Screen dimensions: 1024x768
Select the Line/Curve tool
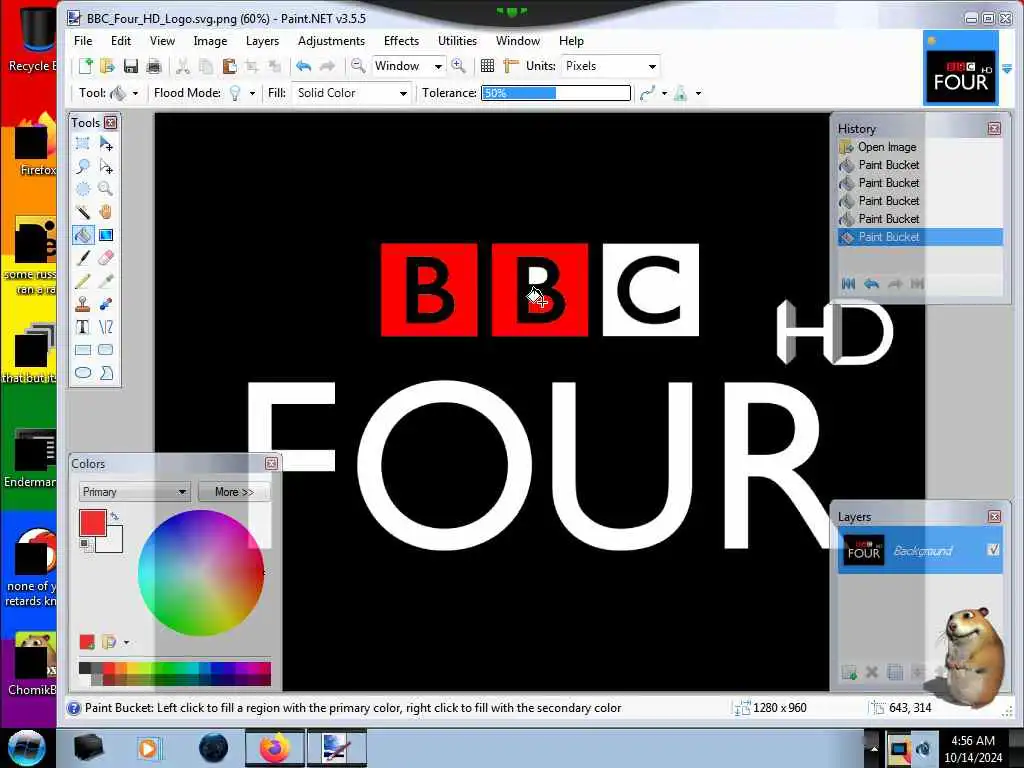[x=106, y=327]
